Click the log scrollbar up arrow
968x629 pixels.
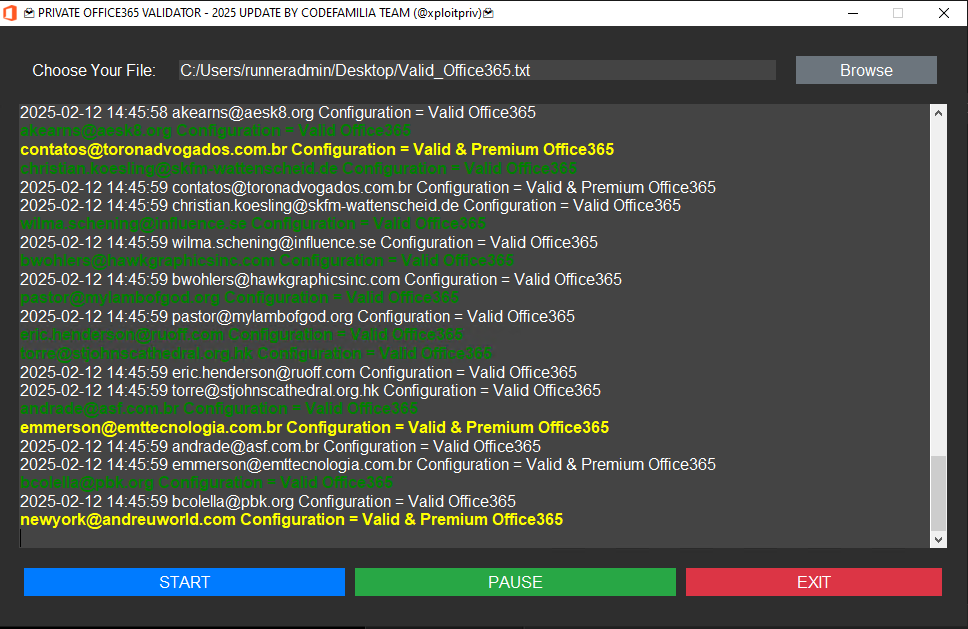(x=938, y=113)
